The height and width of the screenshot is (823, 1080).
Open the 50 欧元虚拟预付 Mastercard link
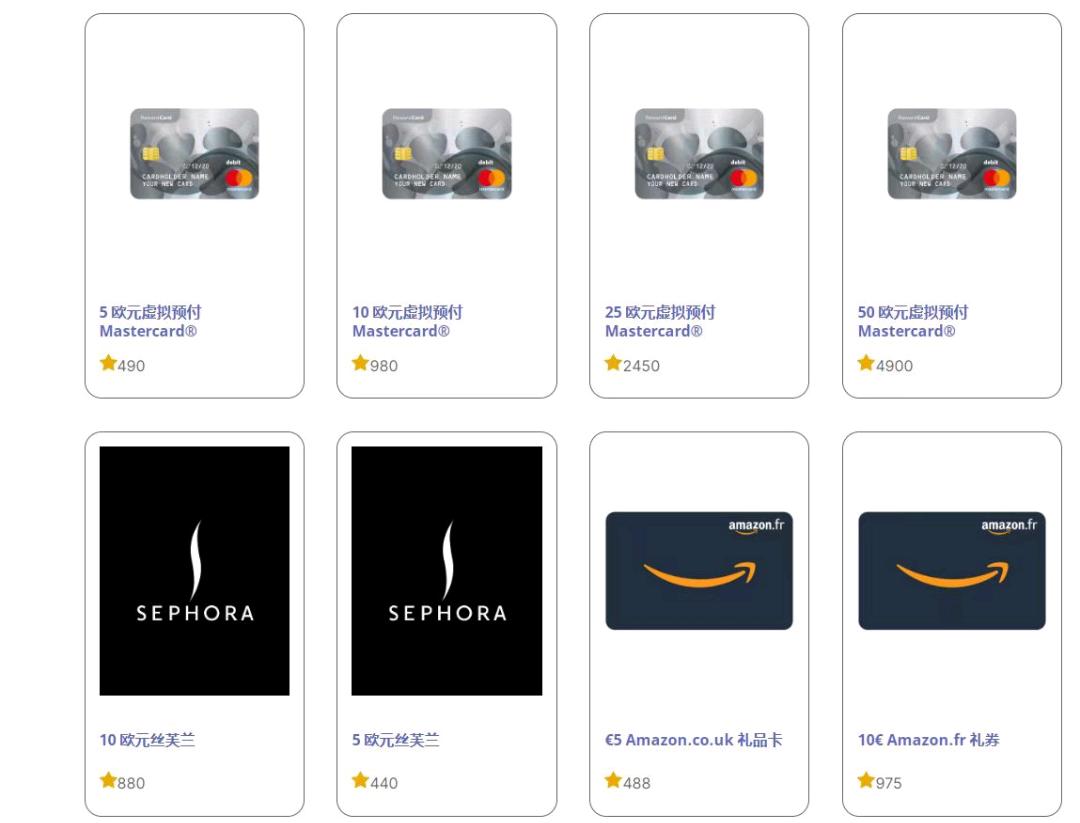(913, 322)
